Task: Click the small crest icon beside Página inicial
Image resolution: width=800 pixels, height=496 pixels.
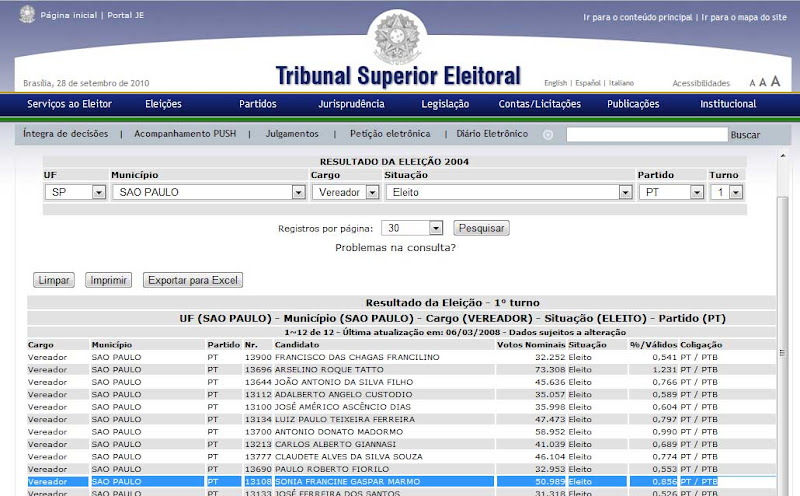Action: tap(27, 14)
